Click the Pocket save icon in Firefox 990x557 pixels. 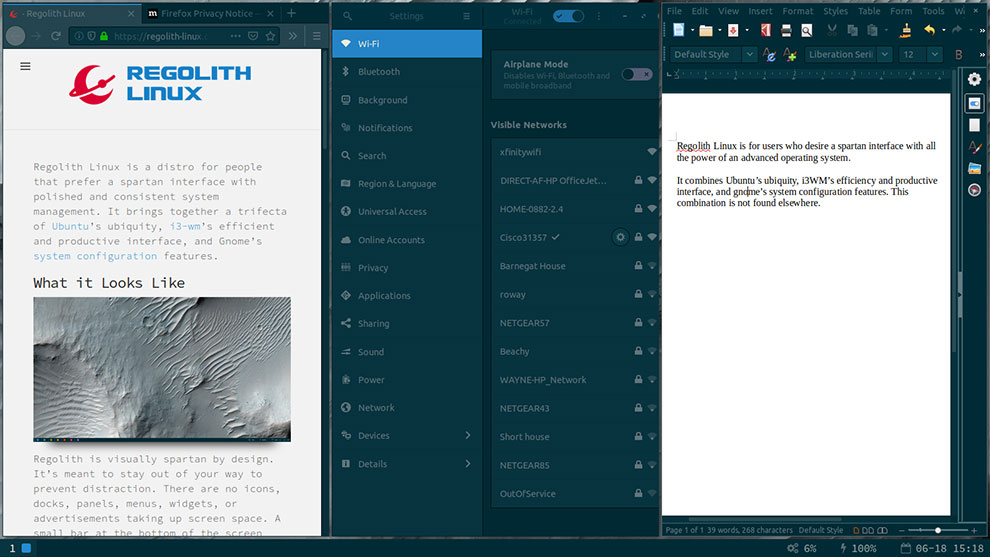pos(253,37)
